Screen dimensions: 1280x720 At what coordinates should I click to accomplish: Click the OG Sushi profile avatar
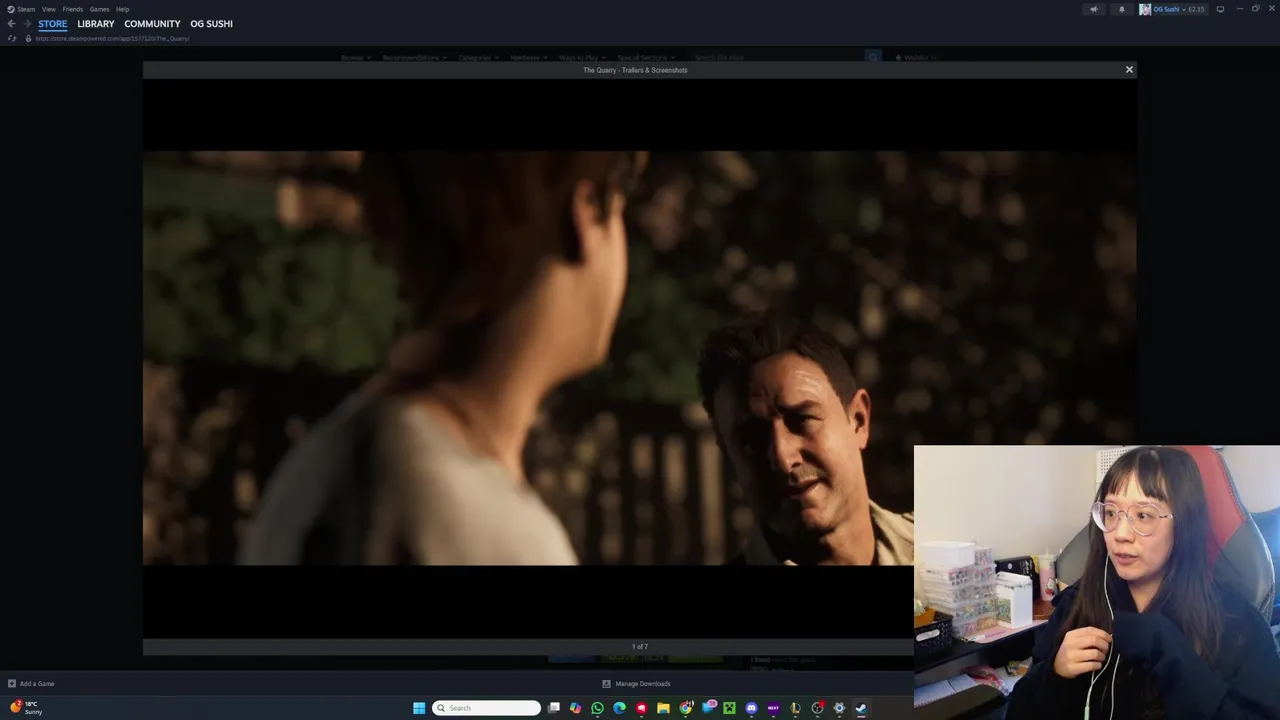[x=1145, y=9]
